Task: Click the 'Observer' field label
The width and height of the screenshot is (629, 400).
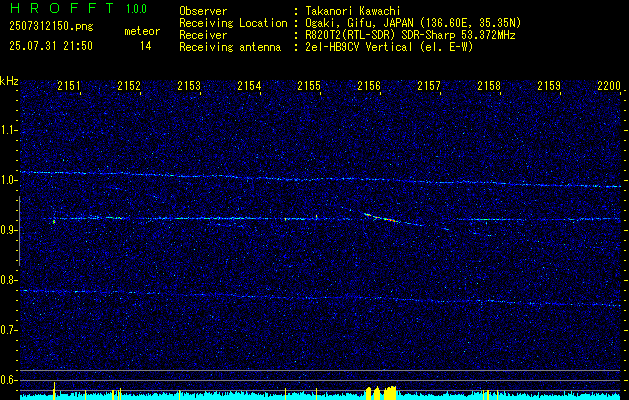Action: pos(203,11)
